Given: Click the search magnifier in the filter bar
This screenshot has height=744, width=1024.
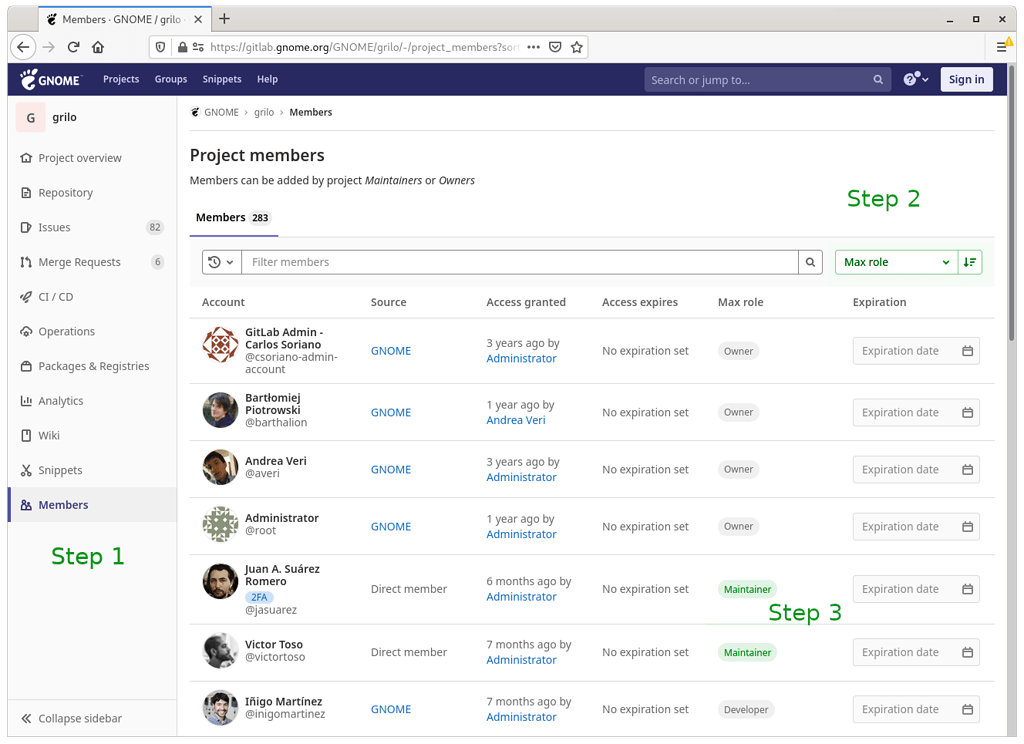Looking at the screenshot, I should 810,261.
